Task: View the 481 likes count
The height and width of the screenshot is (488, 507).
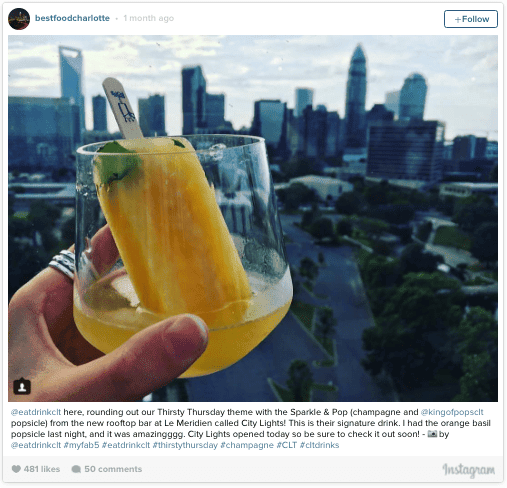Action: [x=42, y=469]
